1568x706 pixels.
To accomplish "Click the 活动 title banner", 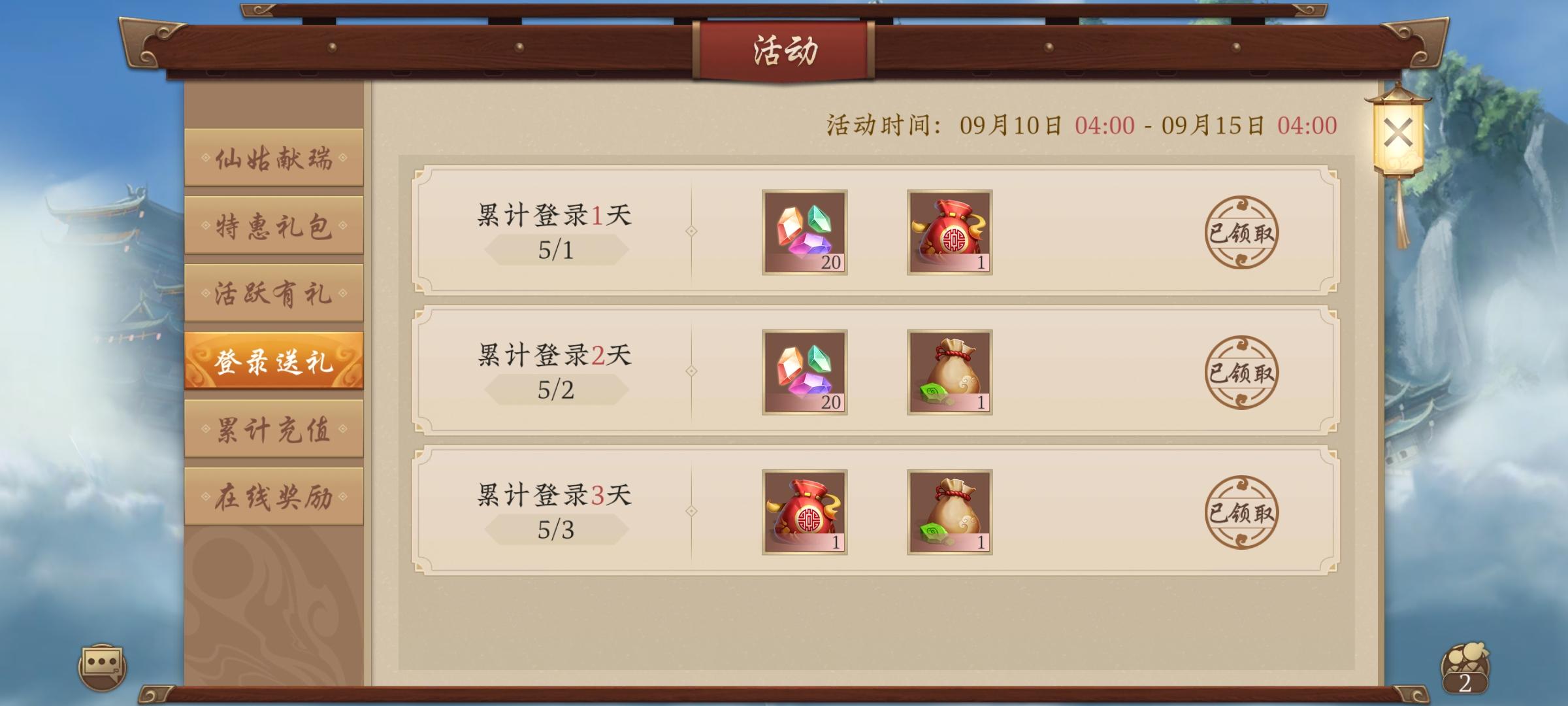I will click(x=784, y=50).
